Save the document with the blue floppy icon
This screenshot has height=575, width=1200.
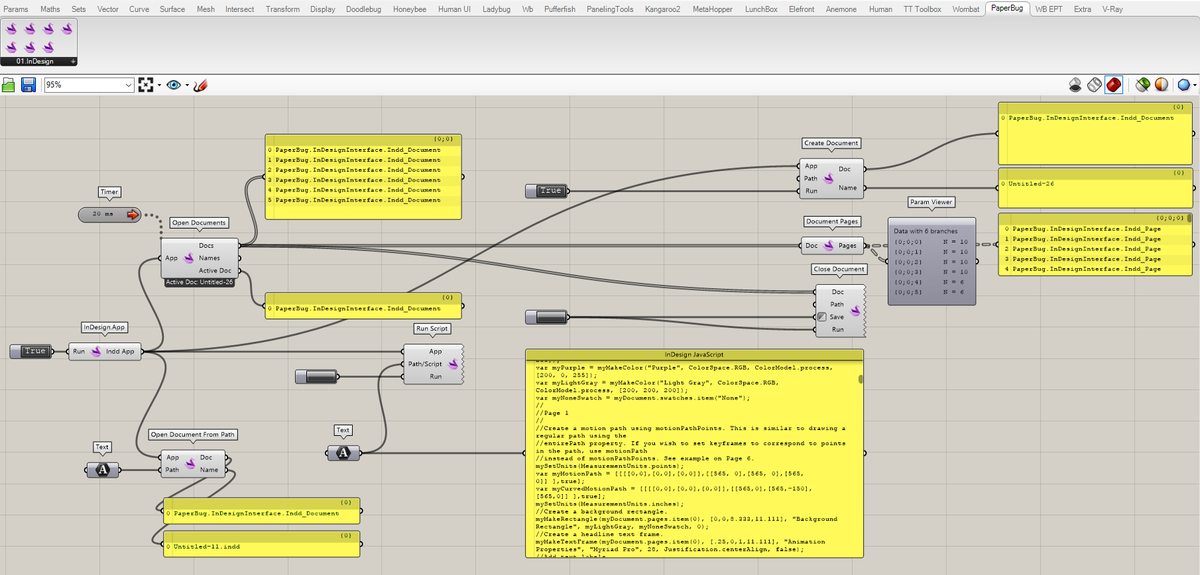click(x=28, y=86)
